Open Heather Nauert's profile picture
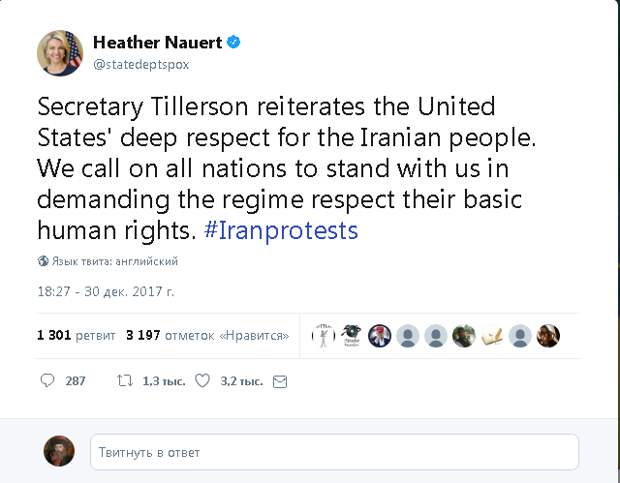The width and height of the screenshot is (620, 483). tap(60, 53)
